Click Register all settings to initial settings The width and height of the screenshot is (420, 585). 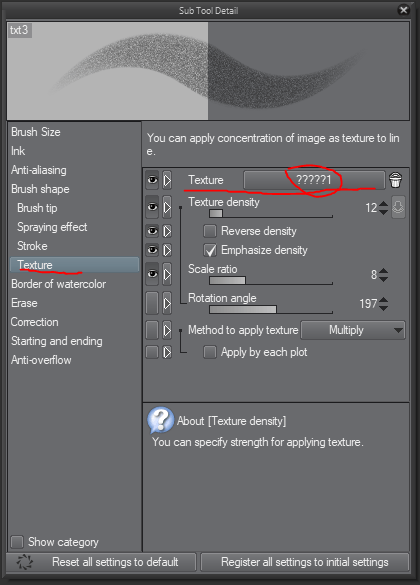(305, 562)
